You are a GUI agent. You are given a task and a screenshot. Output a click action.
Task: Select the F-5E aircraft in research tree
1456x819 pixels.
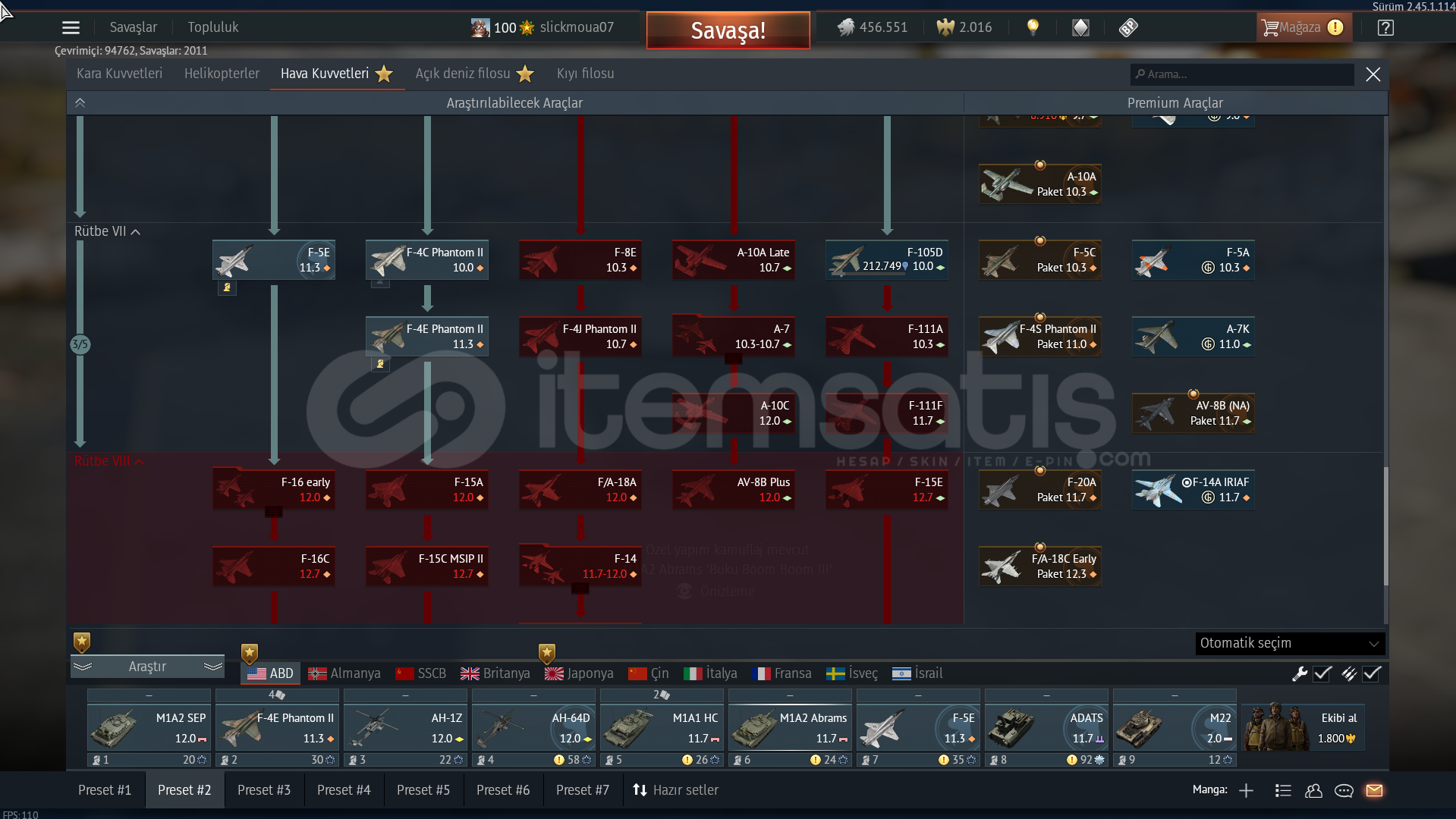coord(274,260)
